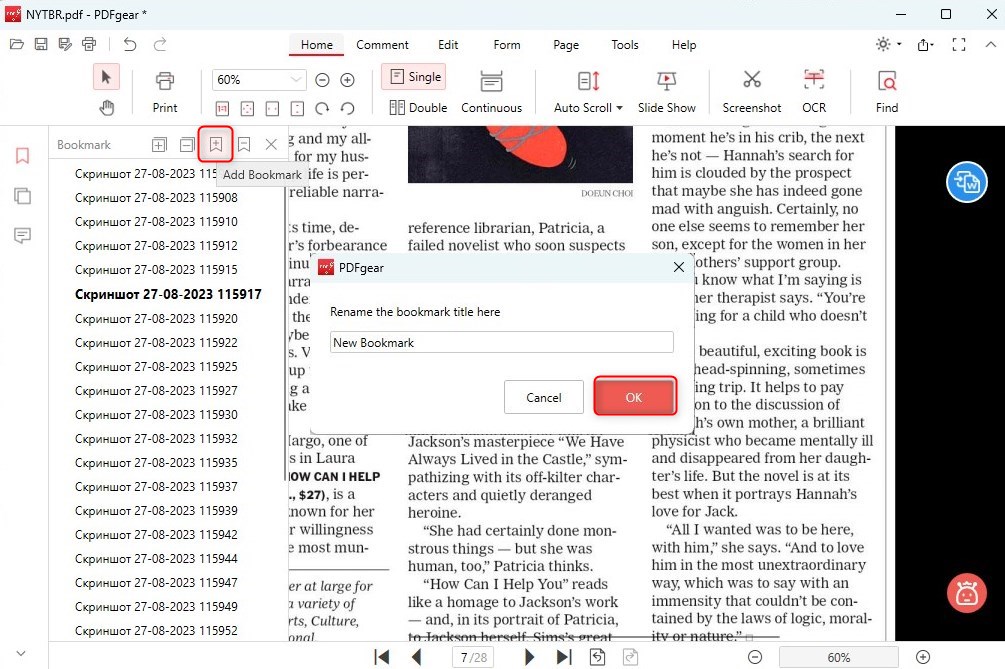Click Cancel in bookmark dialog
The height and width of the screenshot is (669, 1005).
click(x=543, y=397)
